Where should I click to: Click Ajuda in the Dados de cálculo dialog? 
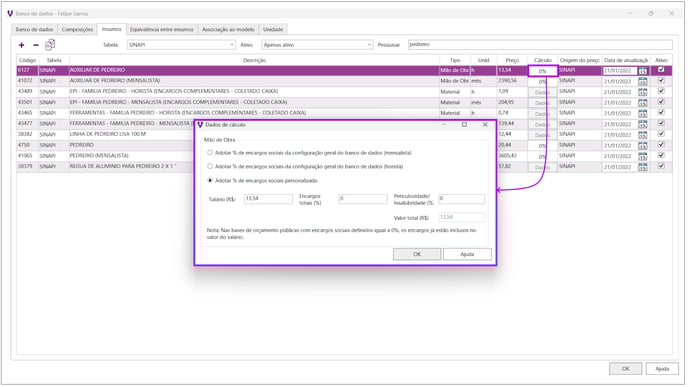click(467, 254)
